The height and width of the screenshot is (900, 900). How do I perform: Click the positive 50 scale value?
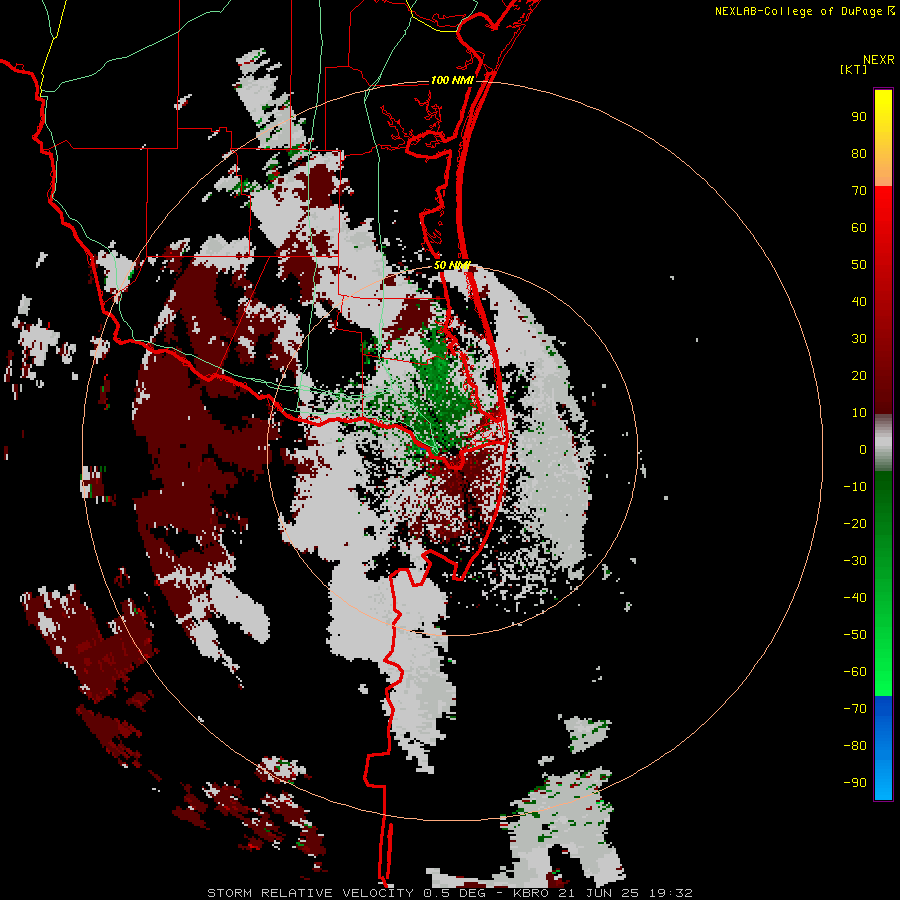coord(859,265)
